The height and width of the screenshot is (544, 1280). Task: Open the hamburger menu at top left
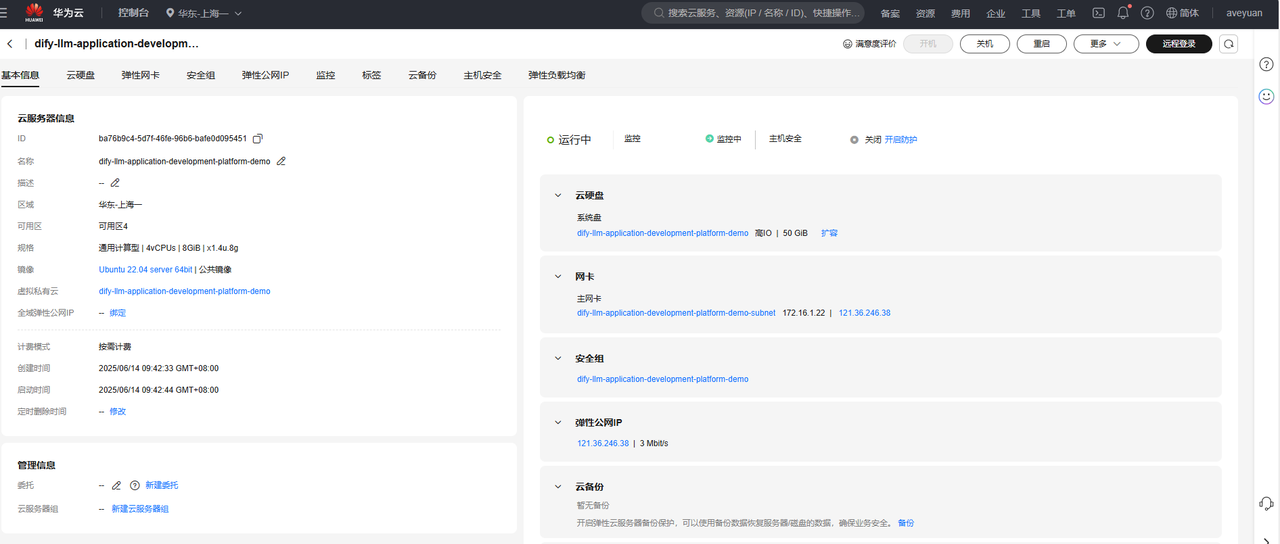[5, 14]
